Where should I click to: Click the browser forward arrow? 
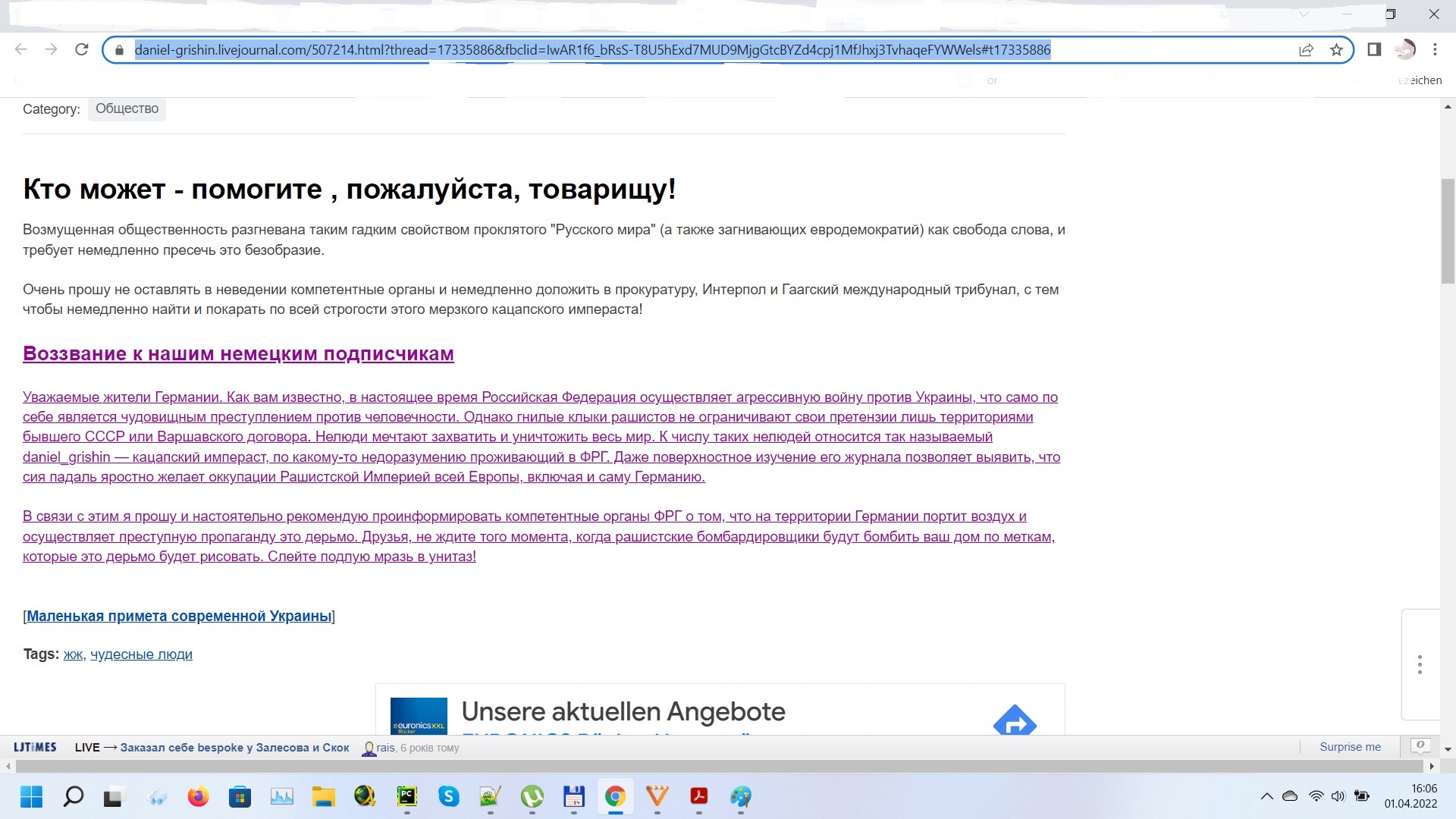(51, 49)
